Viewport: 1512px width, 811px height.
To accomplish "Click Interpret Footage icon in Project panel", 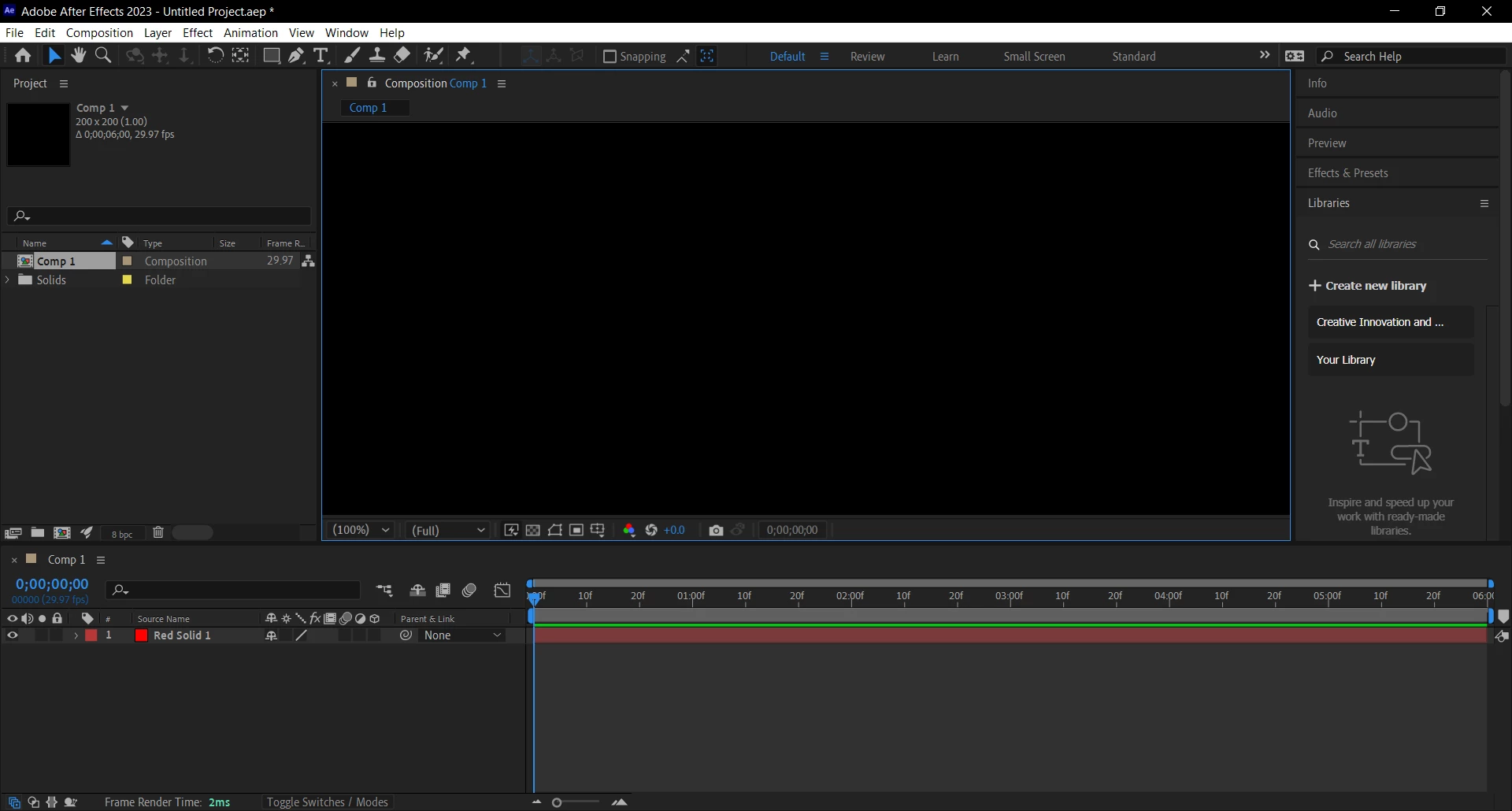I will coord(13,533).
